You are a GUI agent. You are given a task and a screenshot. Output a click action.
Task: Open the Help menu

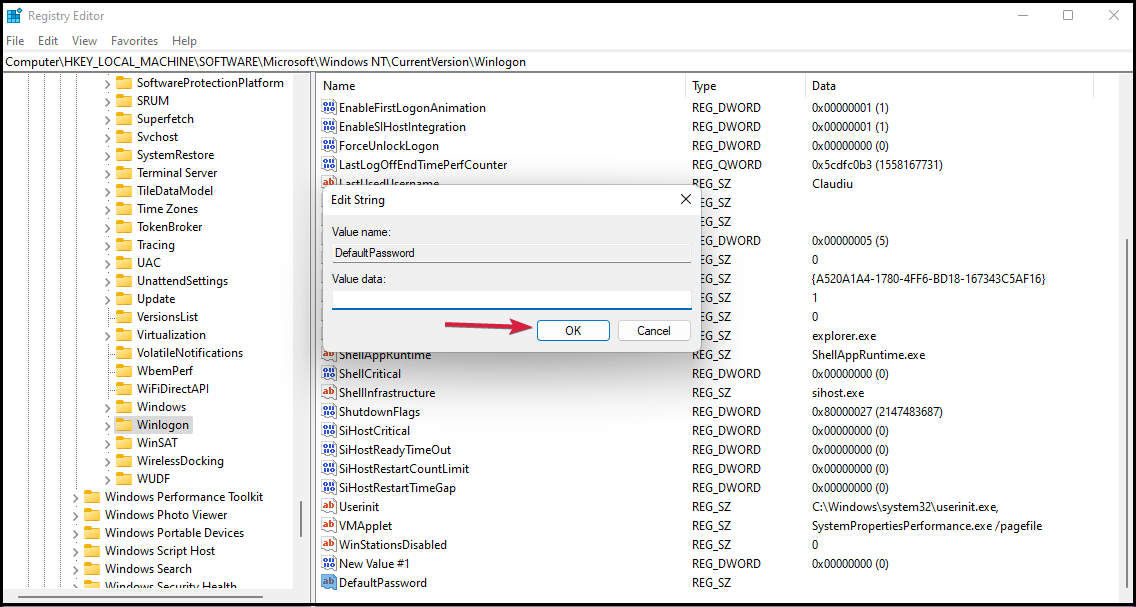184,41
